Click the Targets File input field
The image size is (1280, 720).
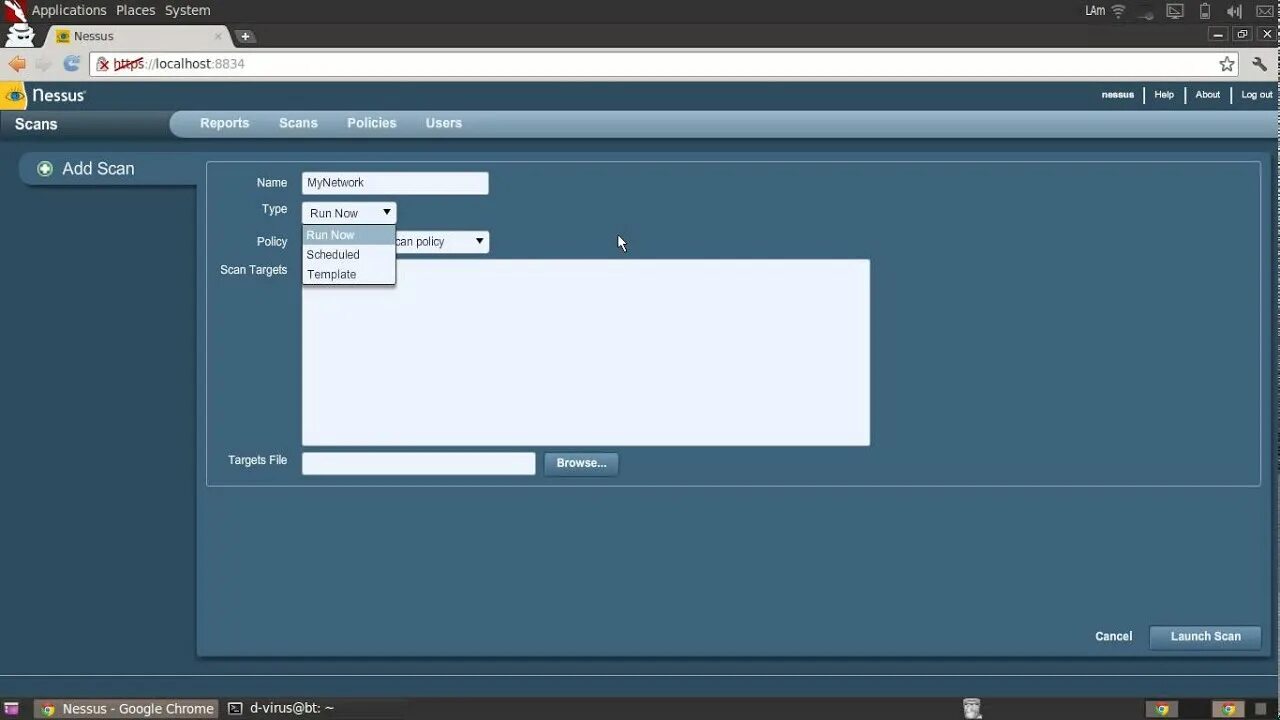(419, 463)
